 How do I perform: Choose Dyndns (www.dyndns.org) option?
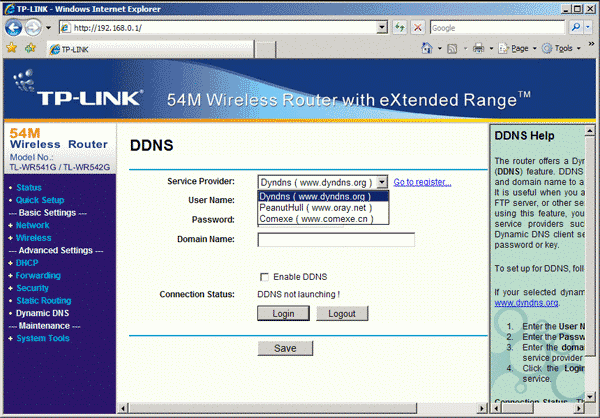pos(323,196)
